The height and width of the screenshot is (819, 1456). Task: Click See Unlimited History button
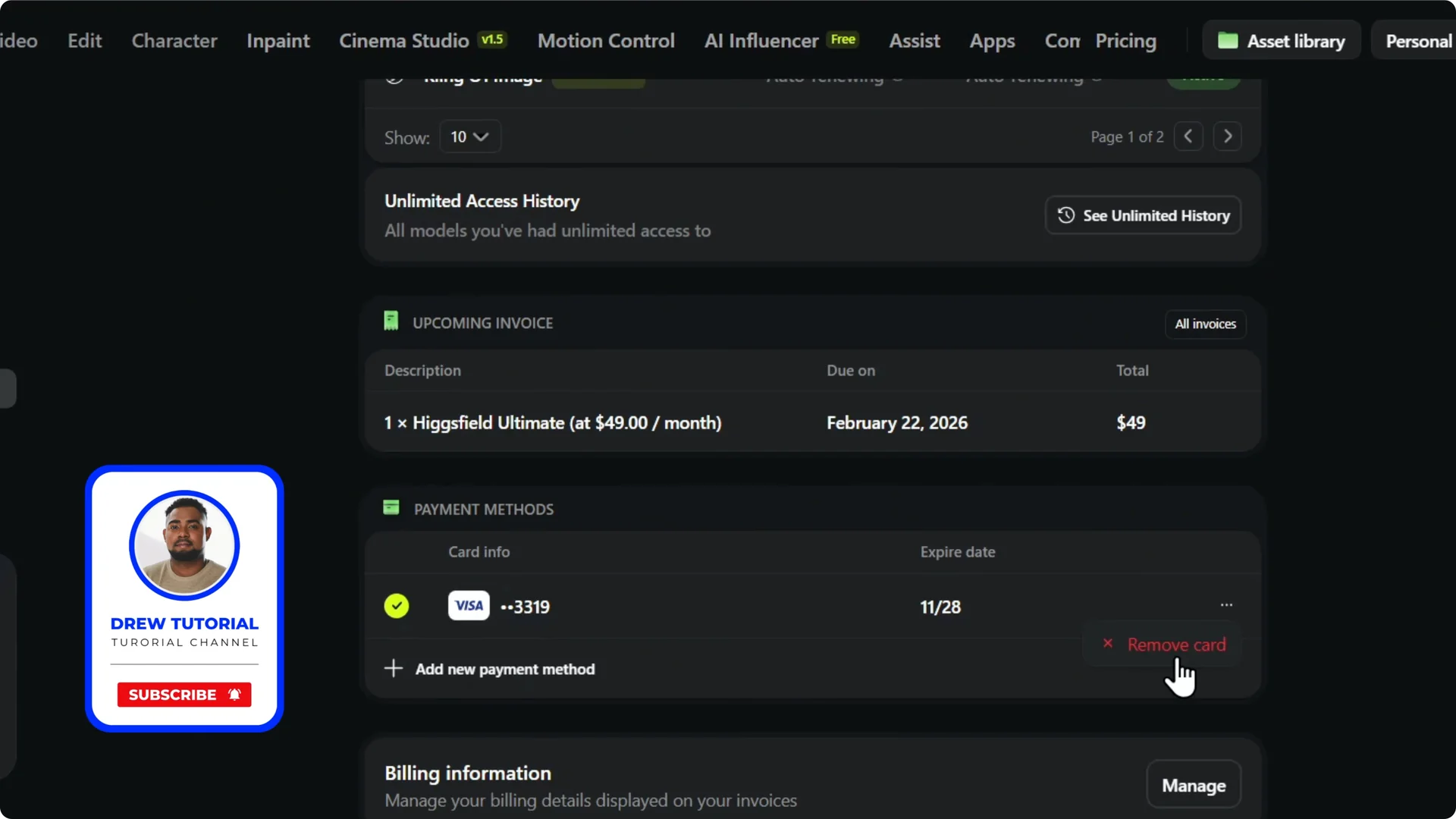click(1142, 215)
